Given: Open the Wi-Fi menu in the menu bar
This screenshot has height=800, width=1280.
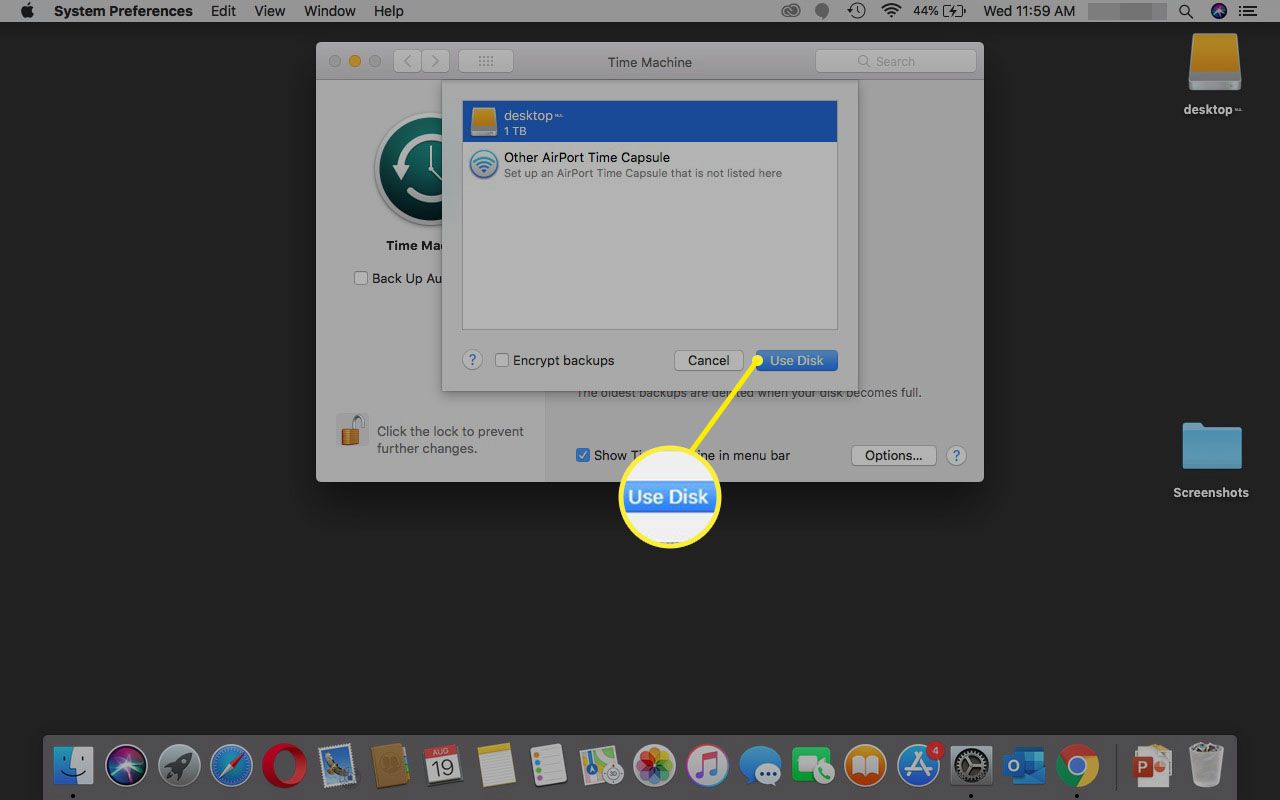Looking at the screenshot, I should coord(890,11).
